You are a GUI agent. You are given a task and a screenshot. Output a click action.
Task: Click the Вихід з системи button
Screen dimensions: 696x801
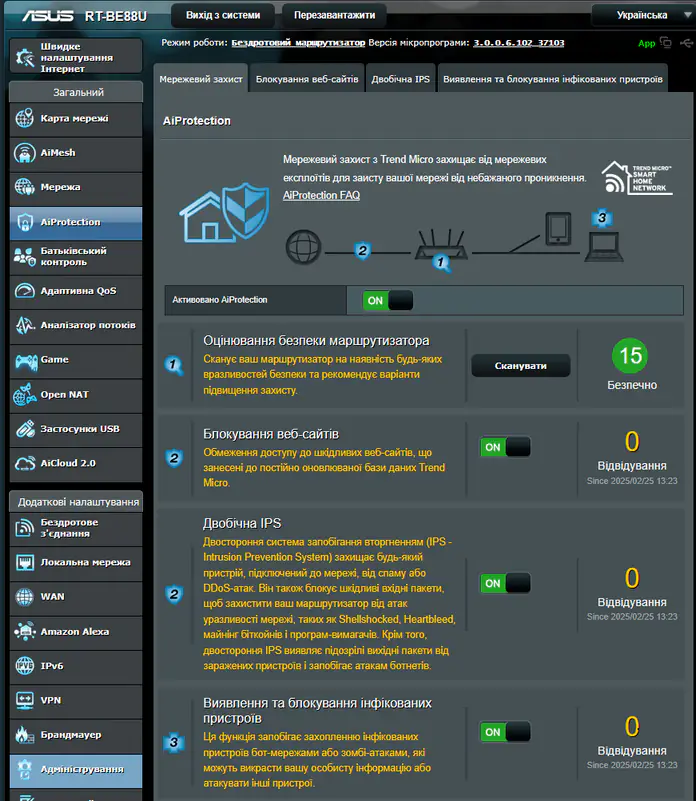(x=223, y=15)
